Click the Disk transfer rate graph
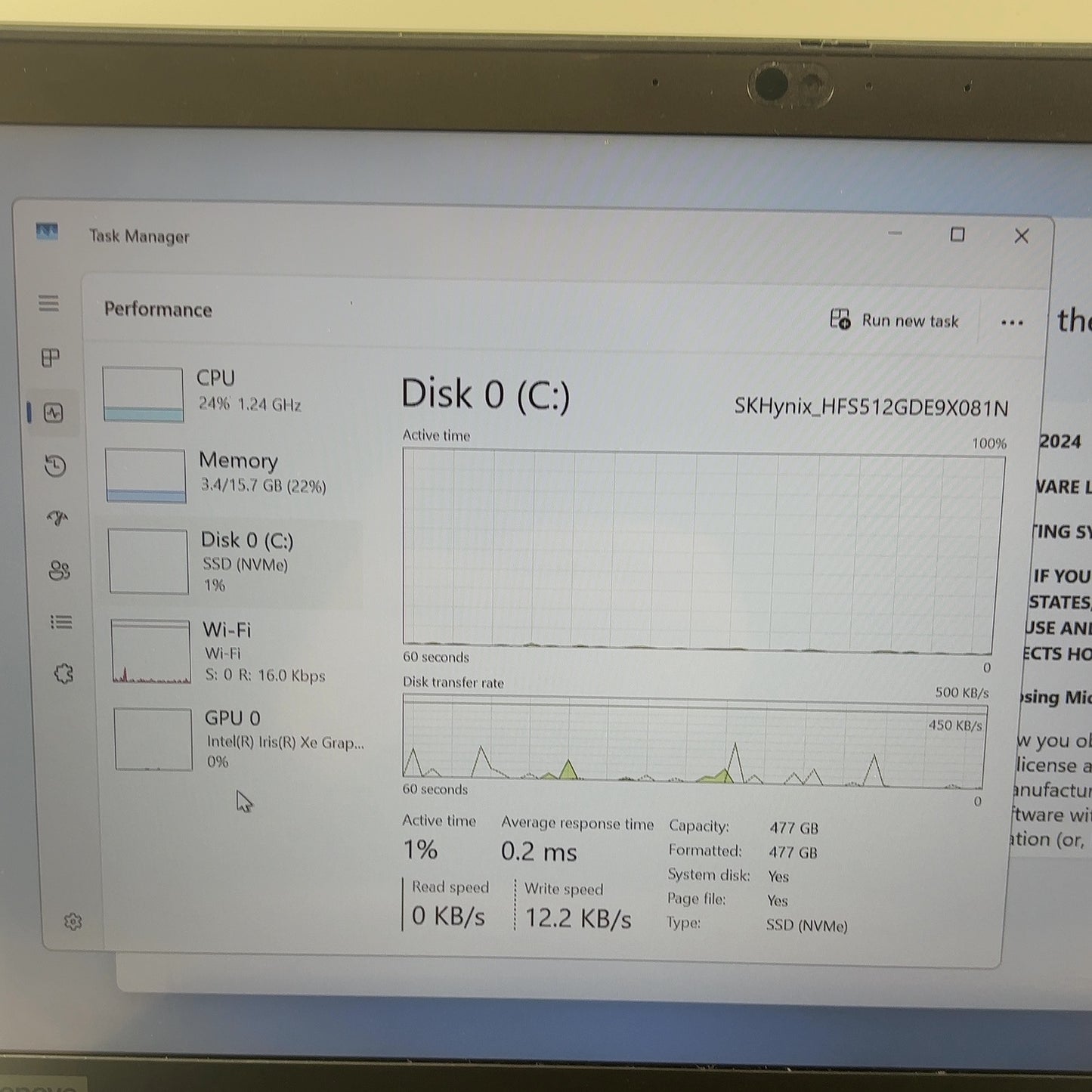The width and height of the screenshot is (1092, 1092). (x=694, y=742)
